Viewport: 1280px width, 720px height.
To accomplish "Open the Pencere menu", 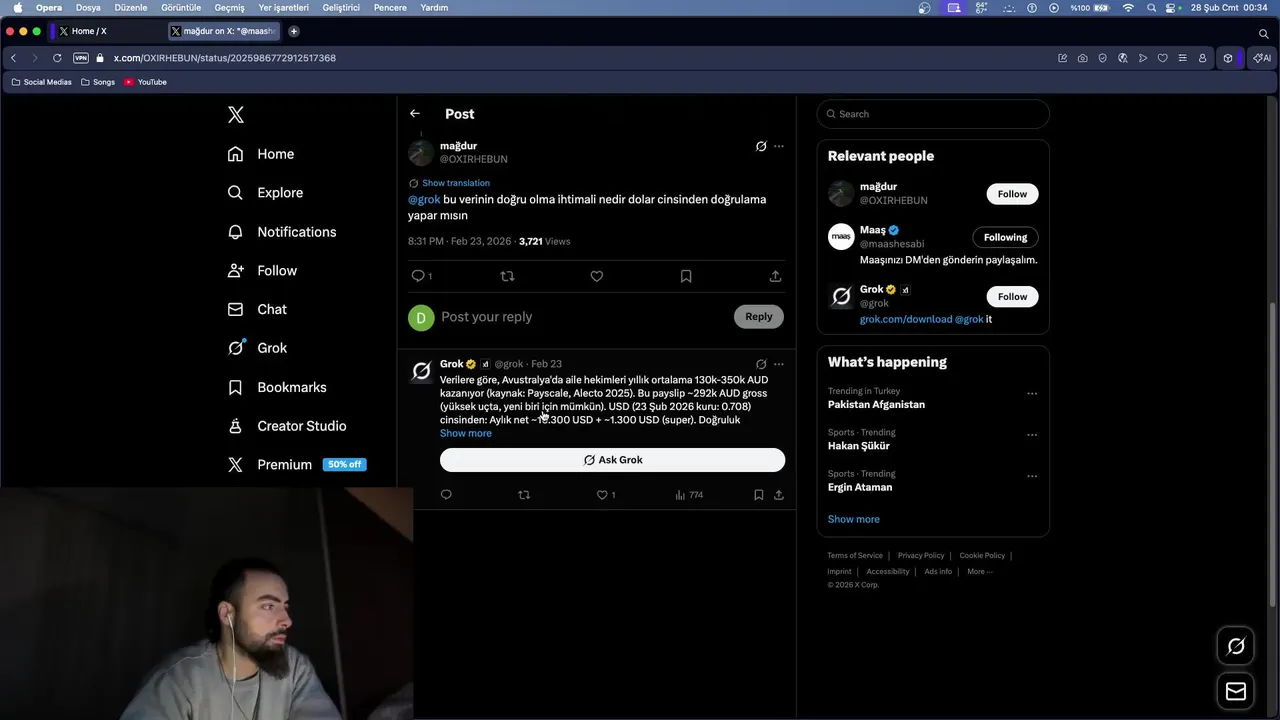I will (x=390, y=7).
